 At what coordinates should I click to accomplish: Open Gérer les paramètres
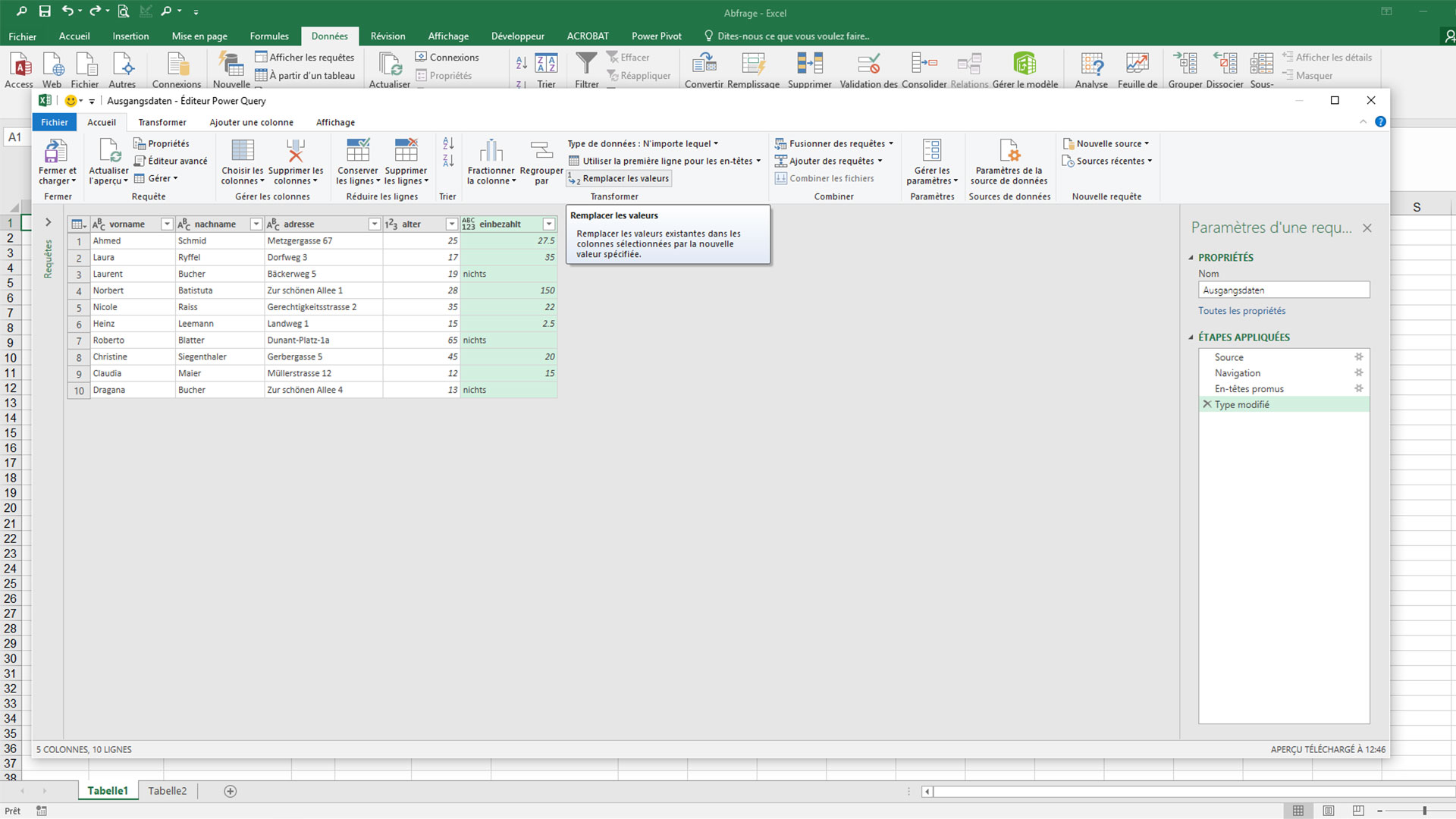932,162
